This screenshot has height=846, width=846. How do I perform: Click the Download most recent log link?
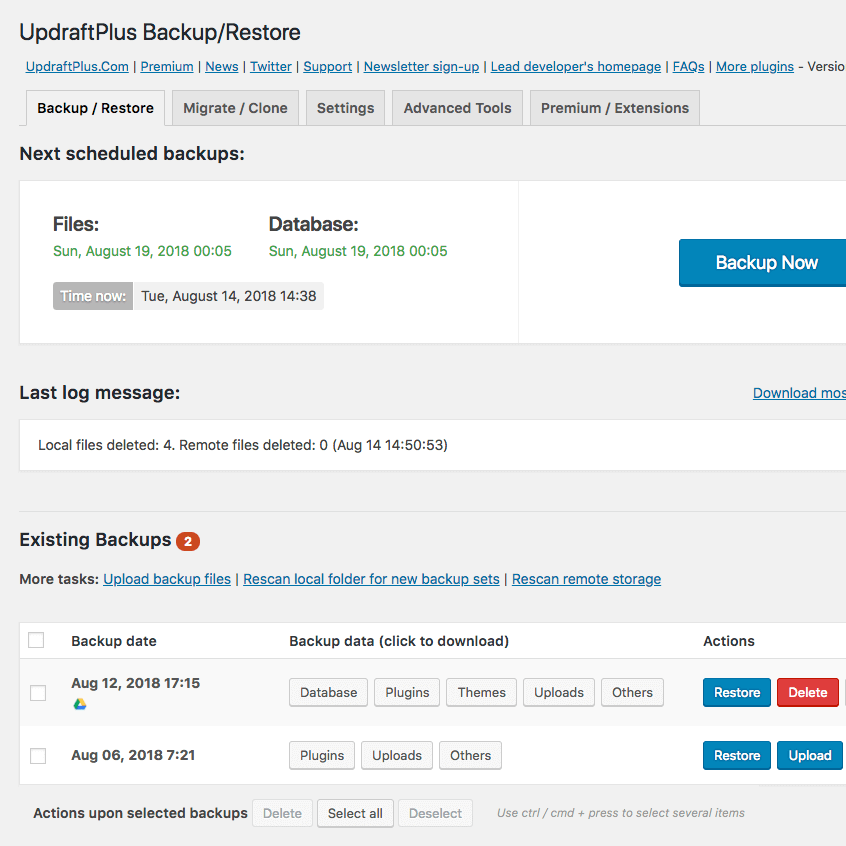pos(800,393)
